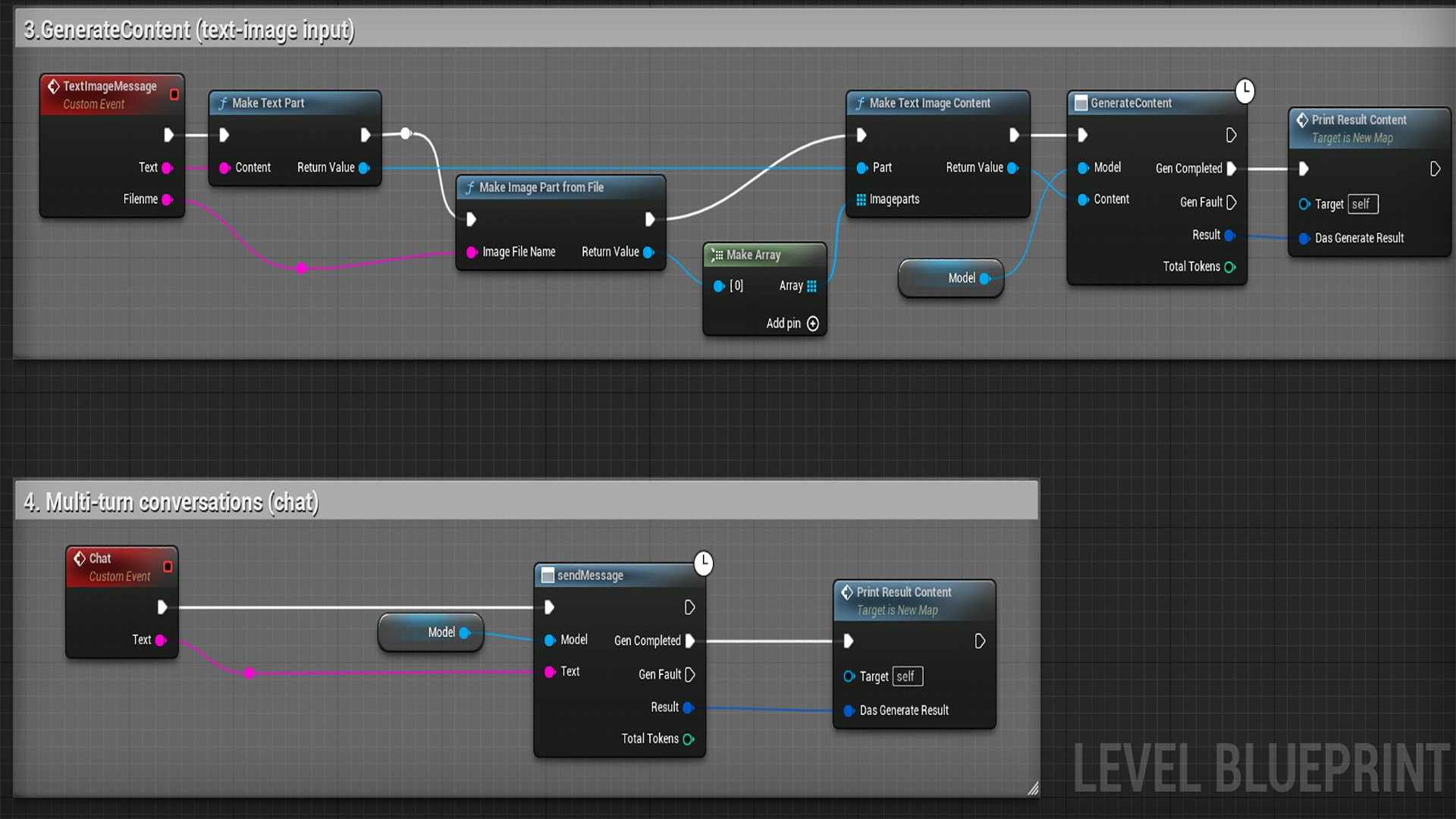Click the clock icon on the GenerateContent node
The width and height of the screenshot is (1456, 819).
click(1244, 91)
